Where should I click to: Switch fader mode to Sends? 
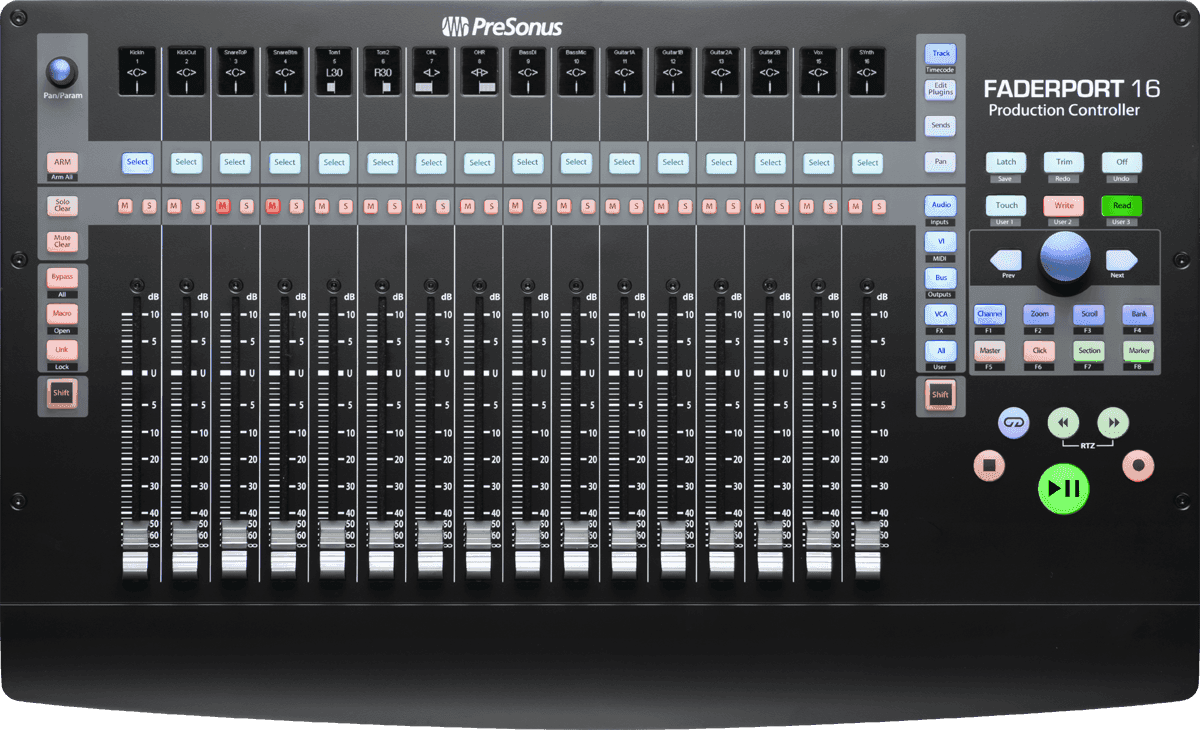point(940,126)
